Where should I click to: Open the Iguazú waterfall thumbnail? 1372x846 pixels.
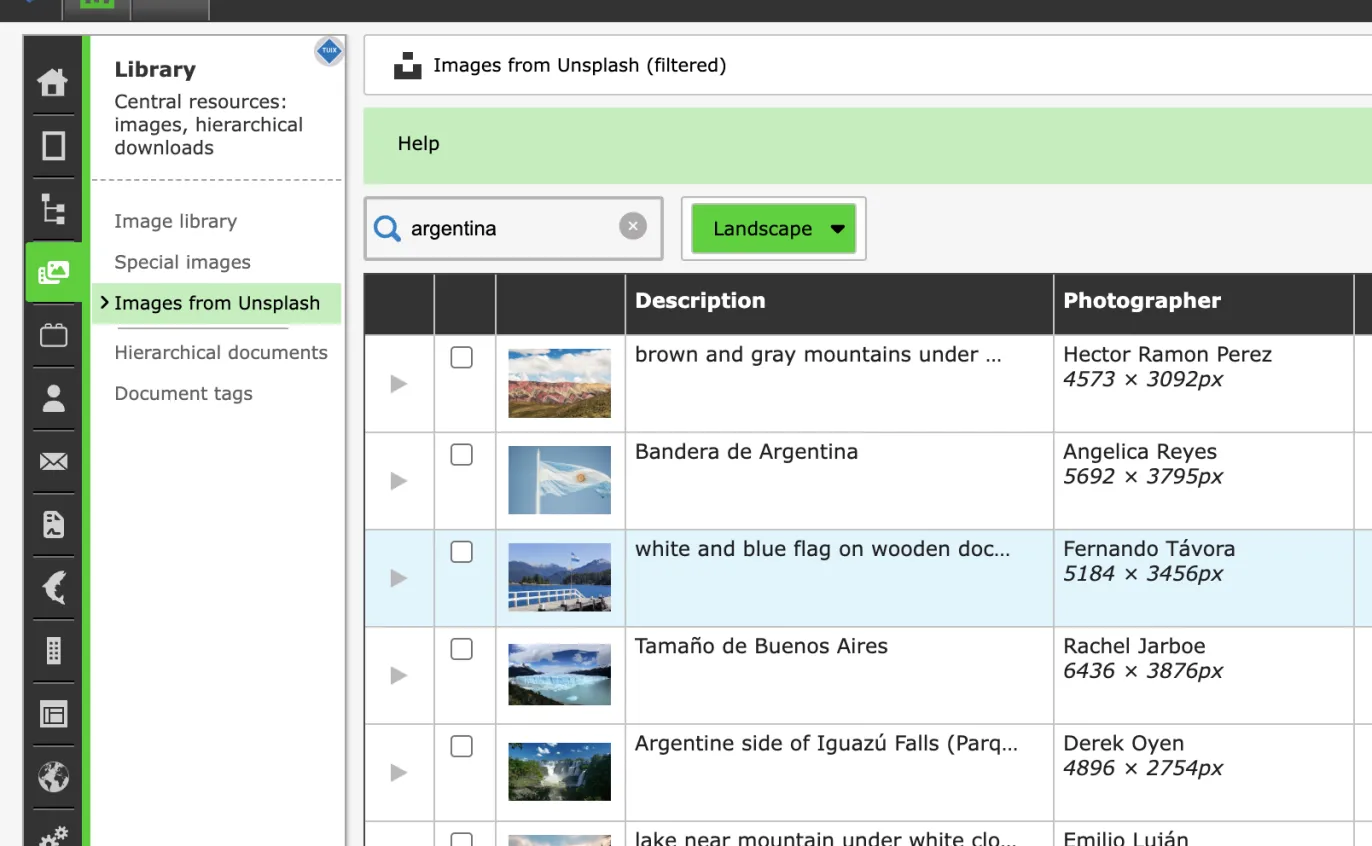(x=559, y=772)
